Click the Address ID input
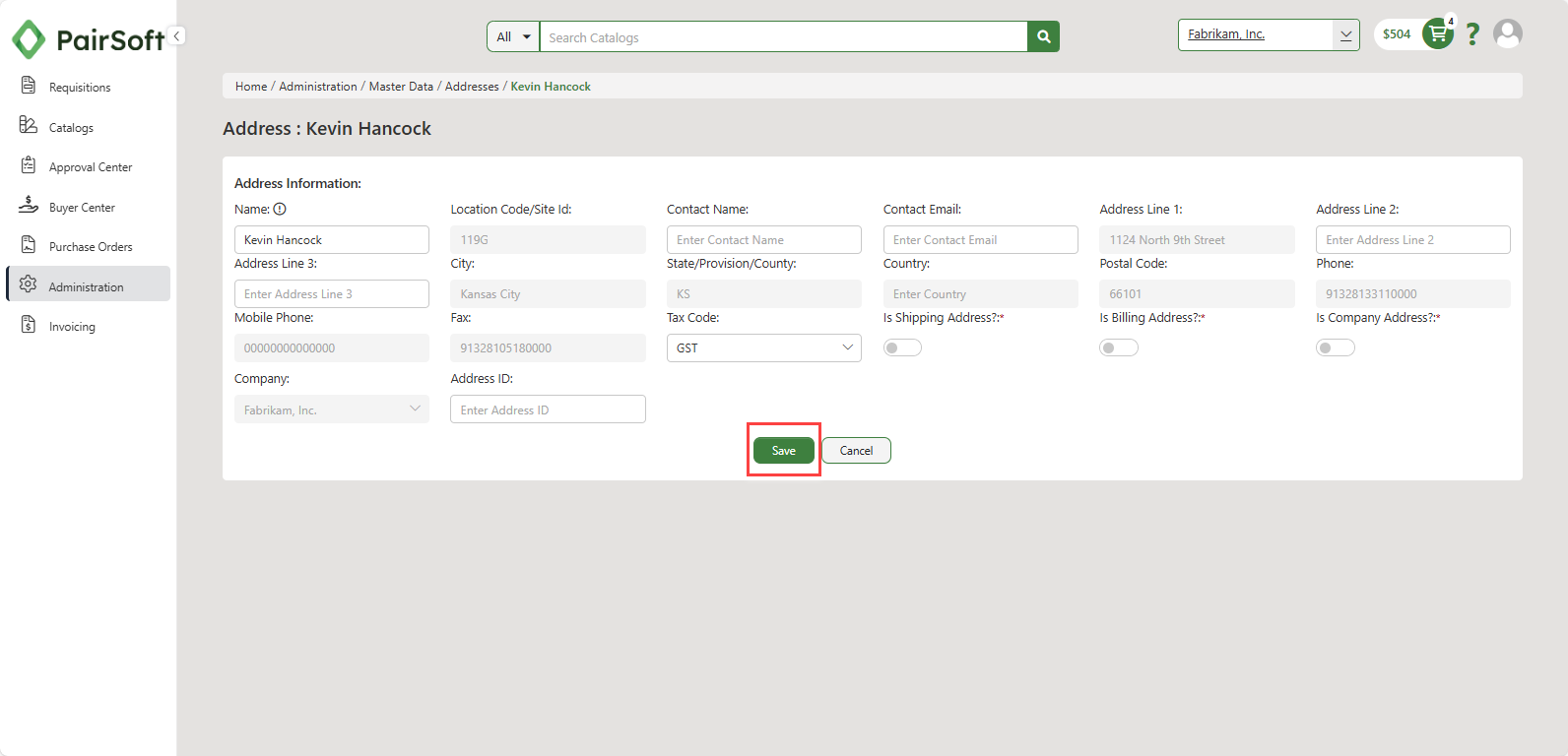The height and width of the screenshot is (756, 1568). tap(548, 409)
